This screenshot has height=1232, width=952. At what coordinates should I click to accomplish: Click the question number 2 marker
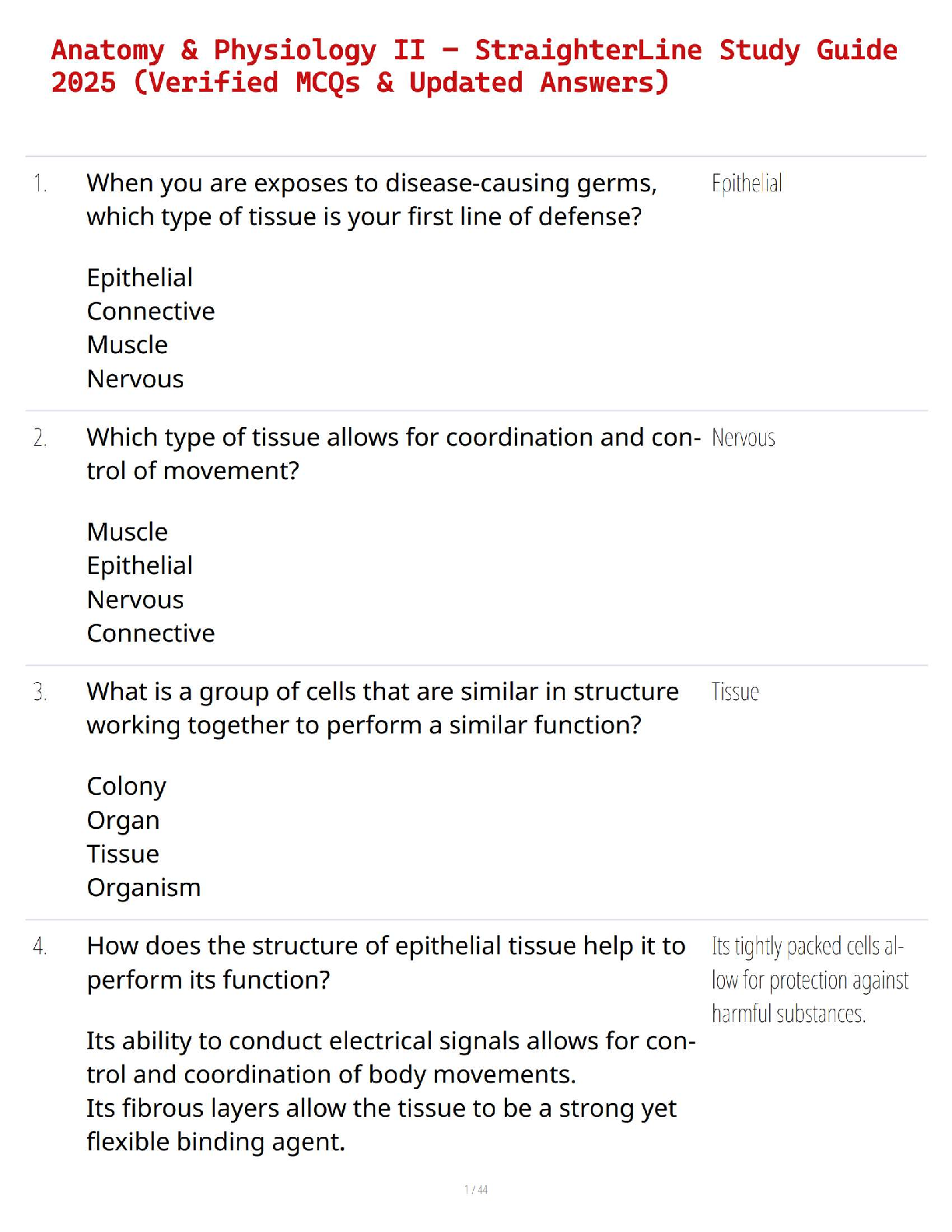pyautogui.click(x=40, y=438)
